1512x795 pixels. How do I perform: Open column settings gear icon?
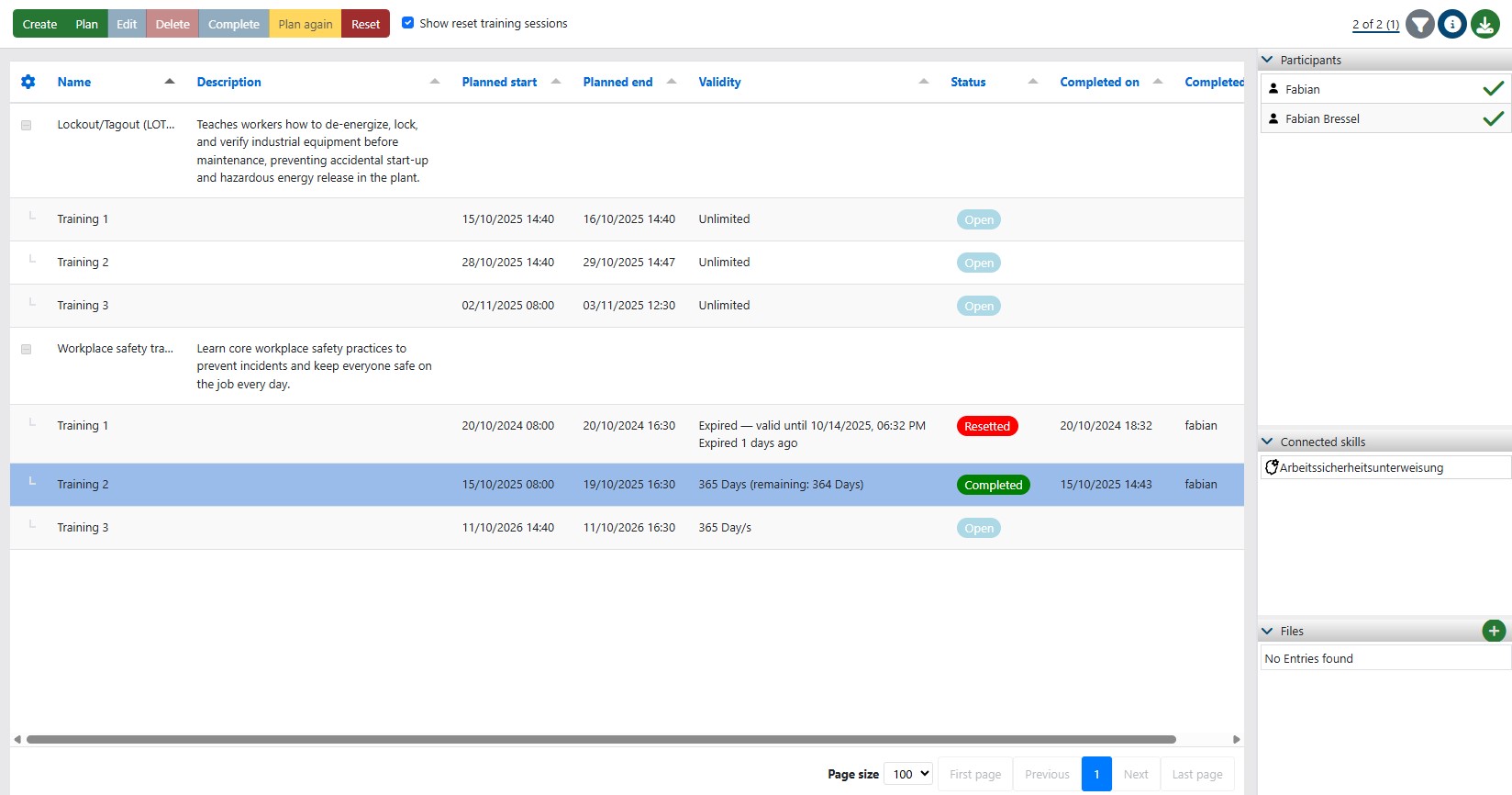[28, 82]
